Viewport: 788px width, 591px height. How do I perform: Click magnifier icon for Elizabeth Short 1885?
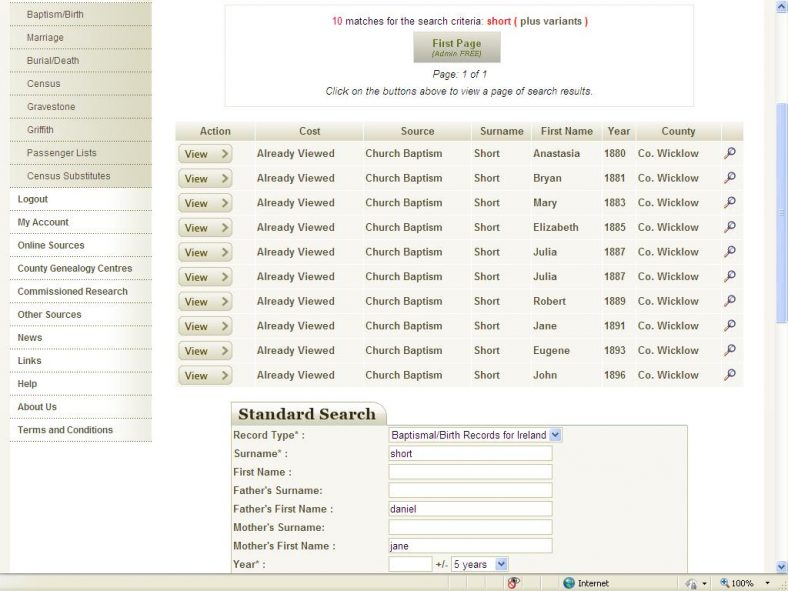click(x=730, y=227)
